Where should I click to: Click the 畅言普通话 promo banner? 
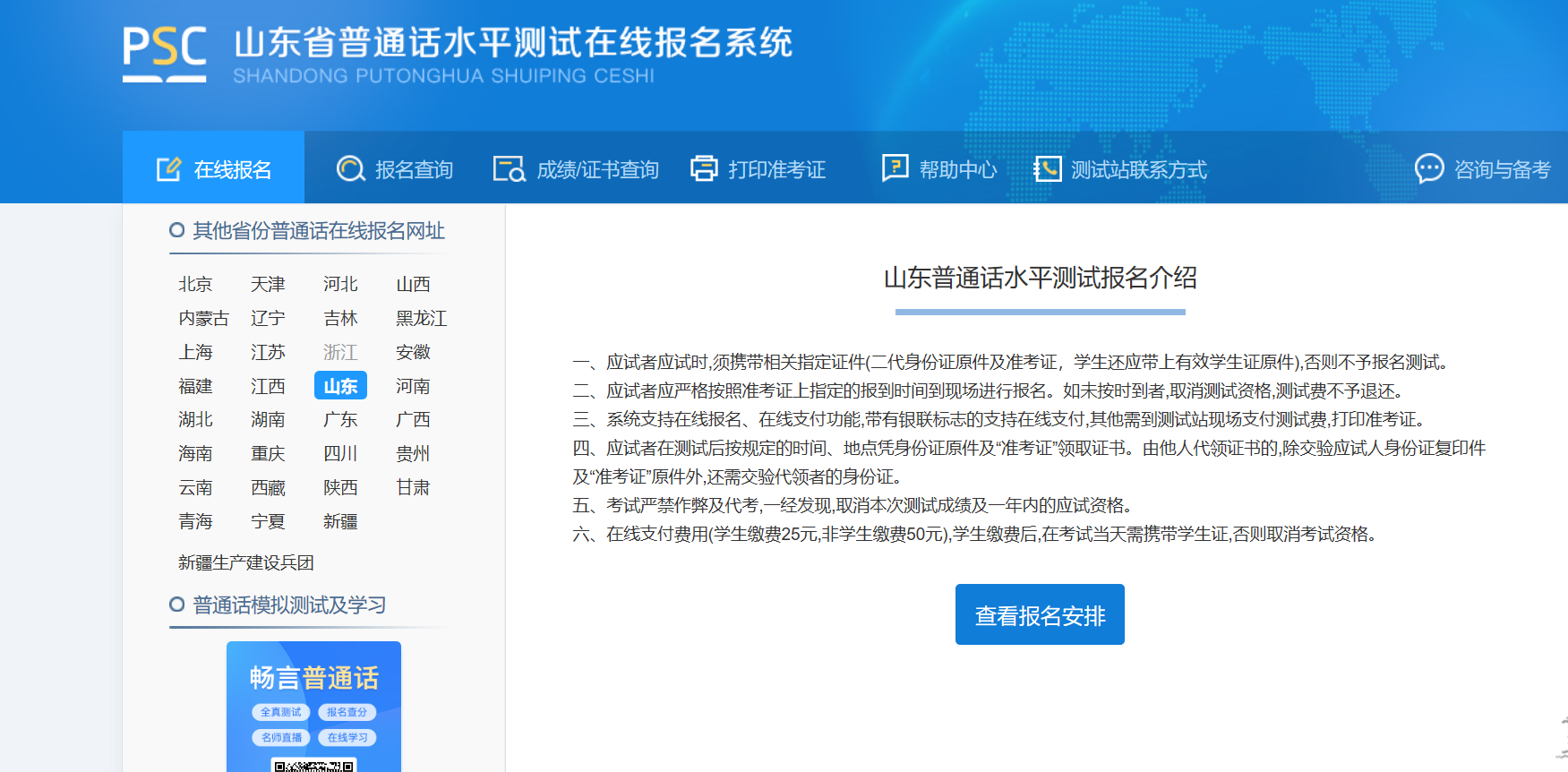click(x=313, y=707)
